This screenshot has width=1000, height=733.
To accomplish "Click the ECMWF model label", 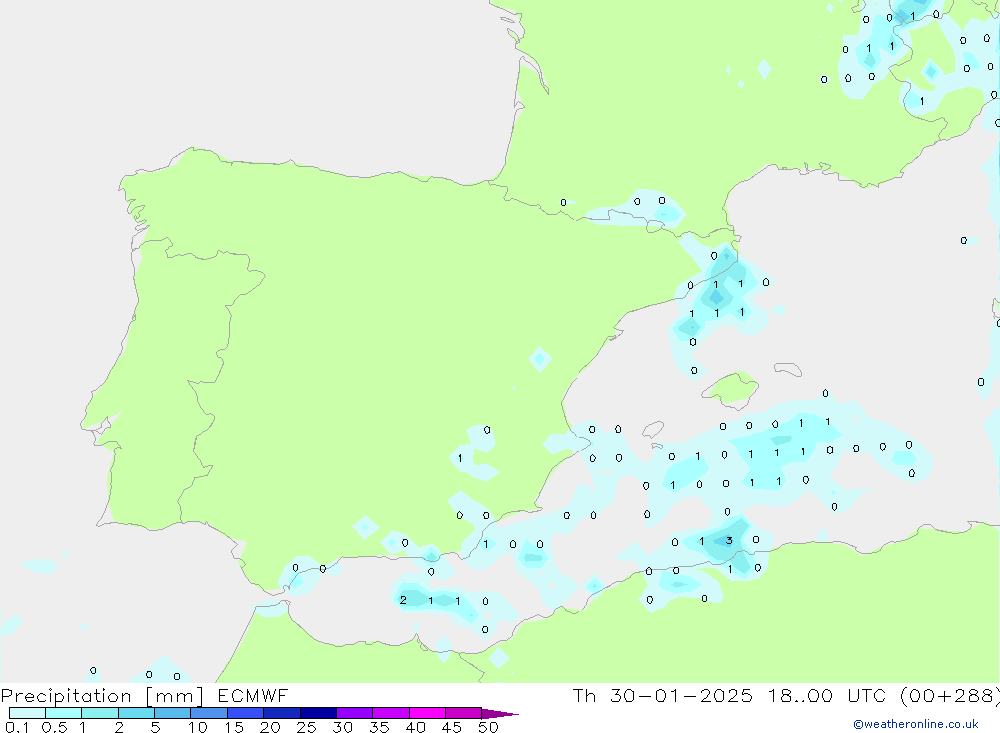I will point(253,696).
